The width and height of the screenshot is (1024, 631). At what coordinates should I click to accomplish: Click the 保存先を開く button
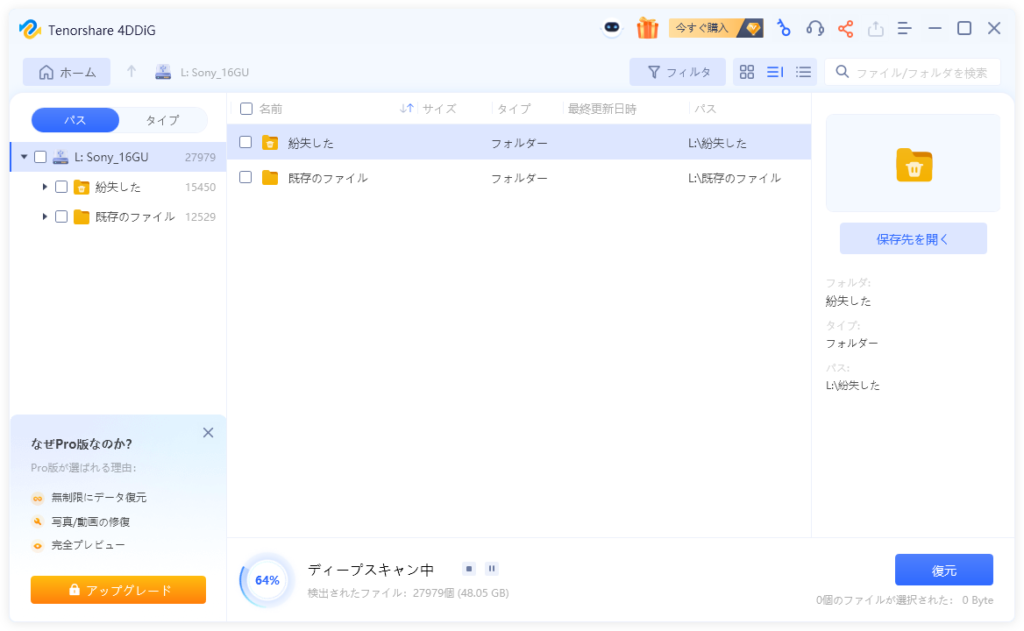point(912,239)
